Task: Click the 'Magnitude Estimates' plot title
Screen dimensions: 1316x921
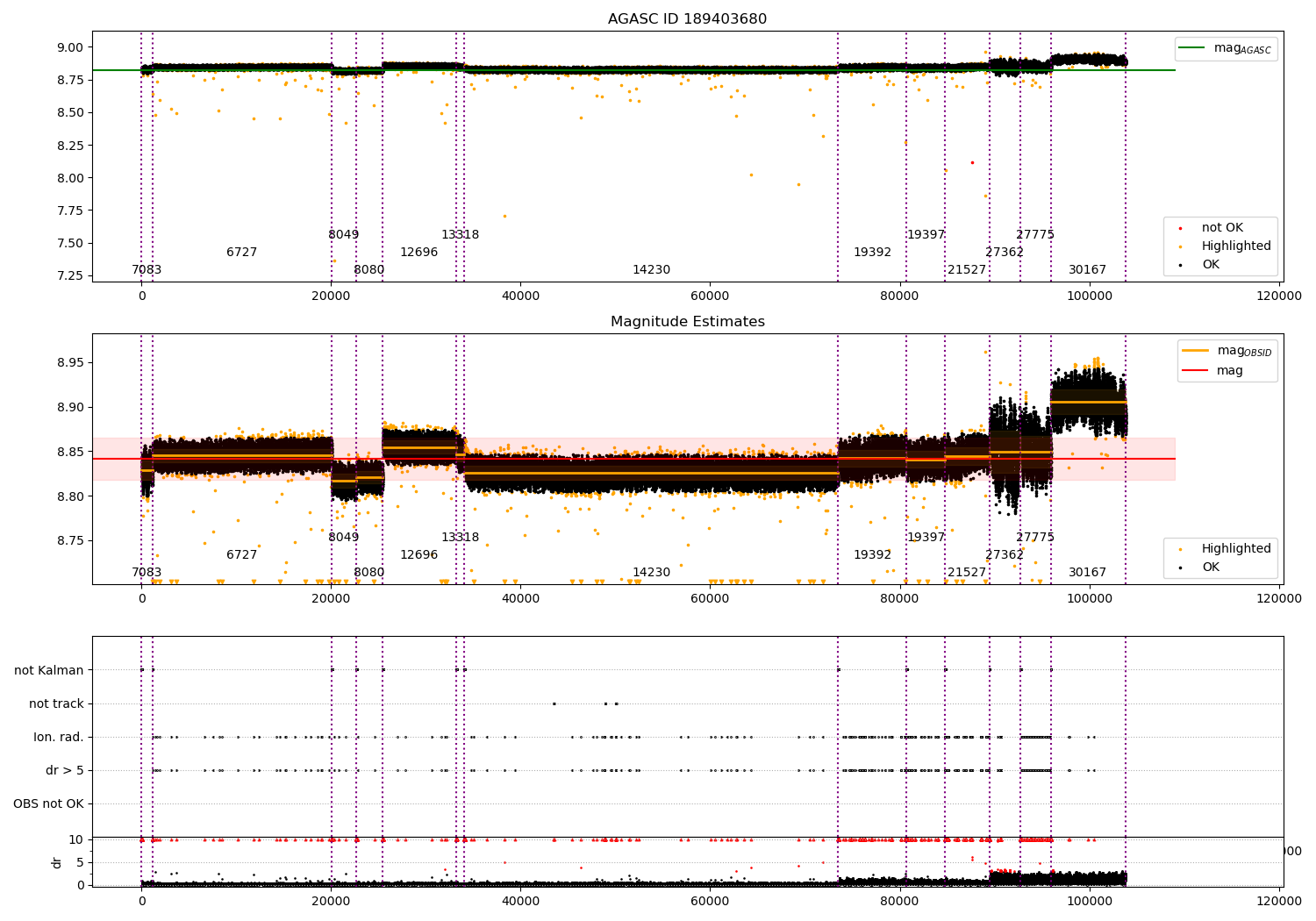Action: pyautogui.click(x=687, y=322)
